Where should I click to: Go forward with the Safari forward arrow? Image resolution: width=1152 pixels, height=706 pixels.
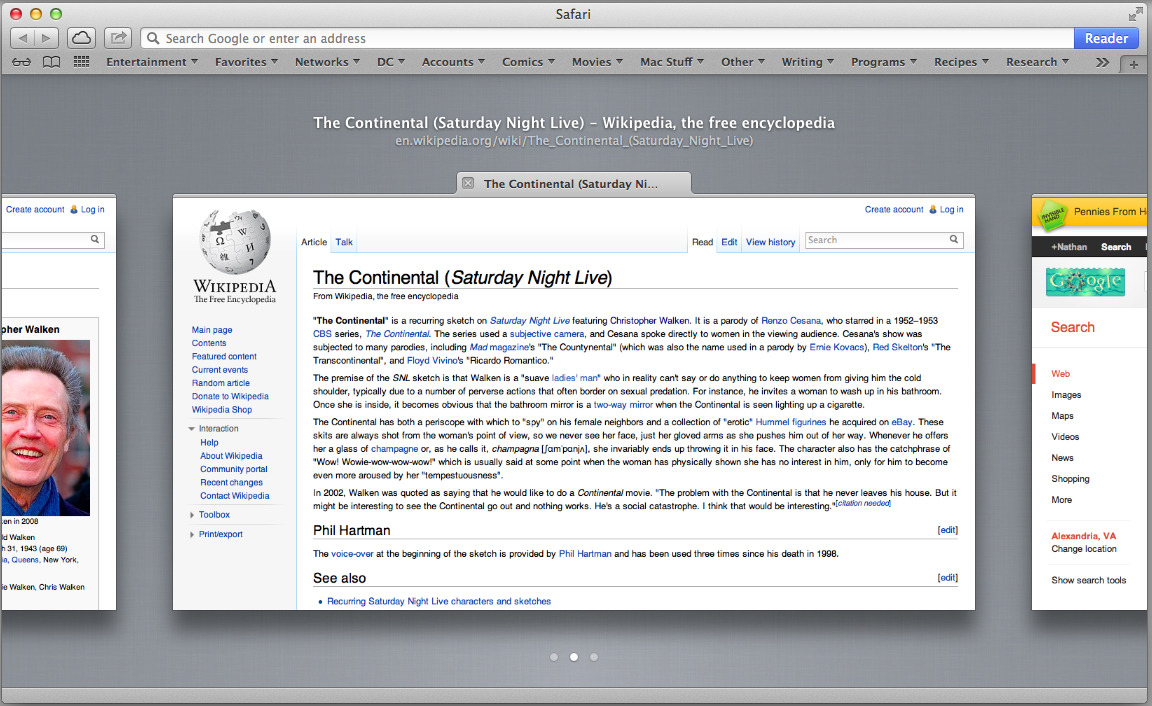point(46,38)
